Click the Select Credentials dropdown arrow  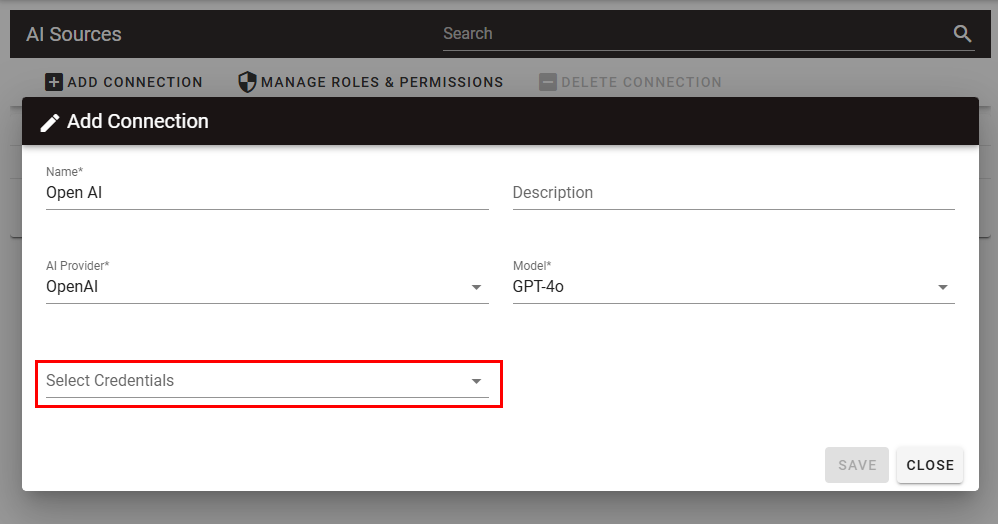click(476, 381)
